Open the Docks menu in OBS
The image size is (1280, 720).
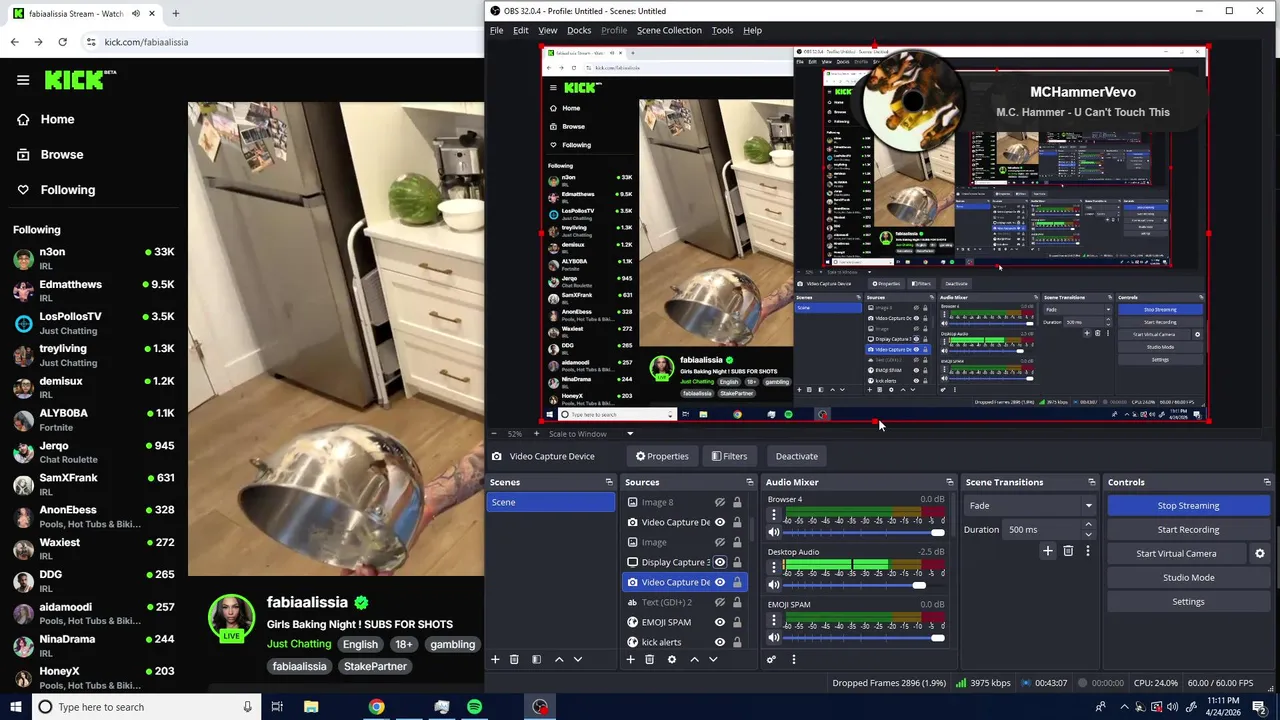click(579, 30)
